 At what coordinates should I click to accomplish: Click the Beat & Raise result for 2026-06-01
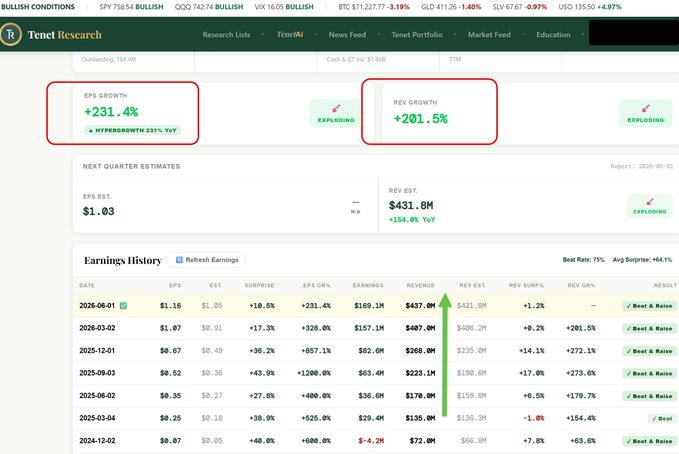(x=649, y=306)
